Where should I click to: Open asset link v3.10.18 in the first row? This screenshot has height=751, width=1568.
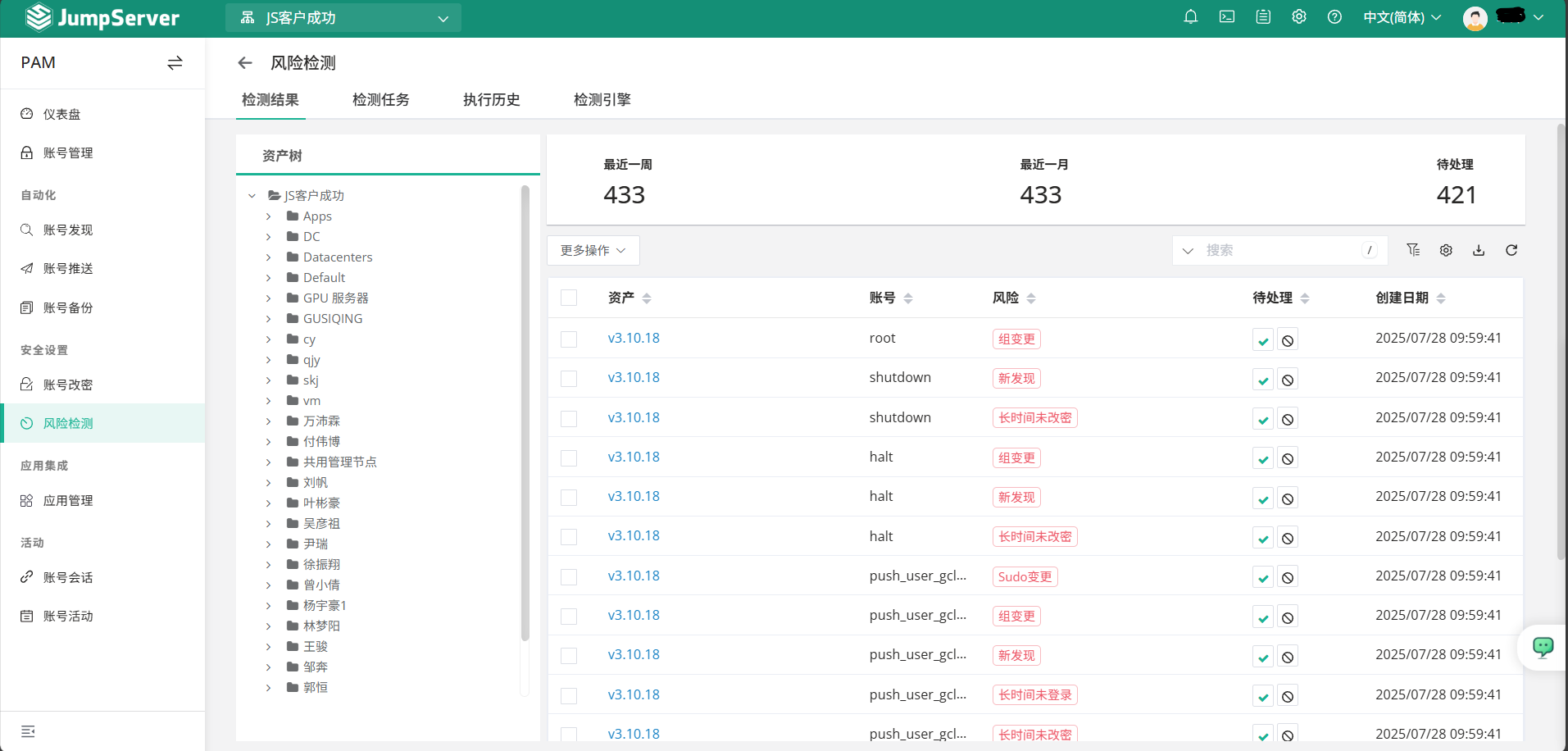point(633,338)
